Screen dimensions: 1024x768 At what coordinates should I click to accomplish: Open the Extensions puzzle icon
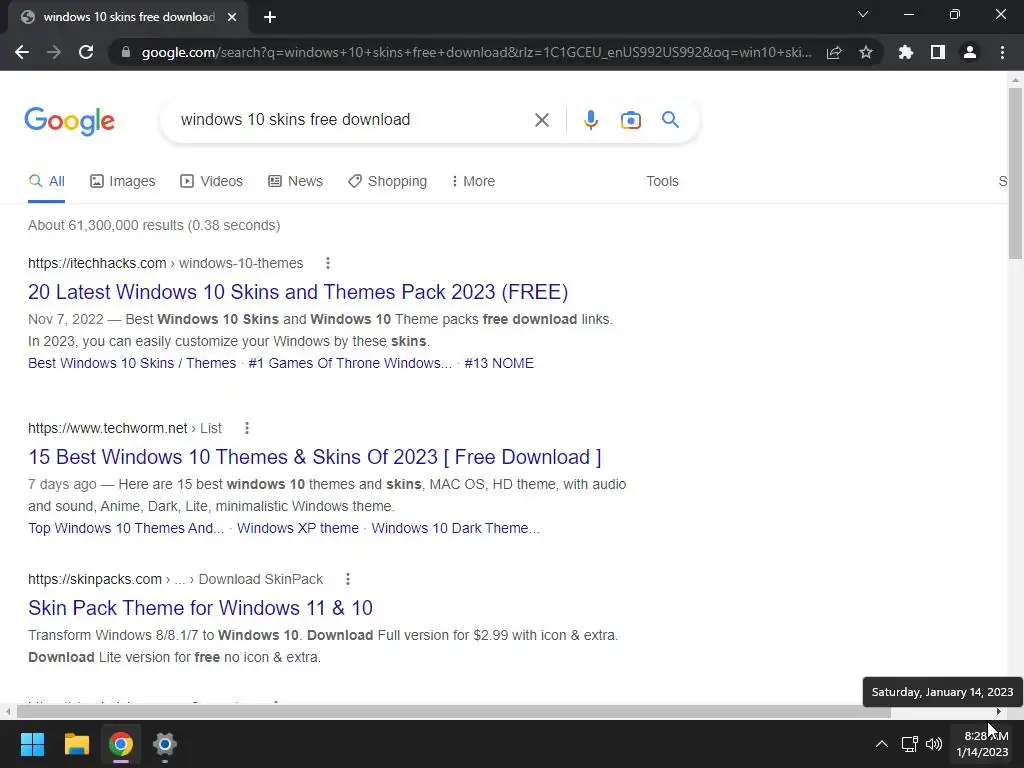click(906, 52)
